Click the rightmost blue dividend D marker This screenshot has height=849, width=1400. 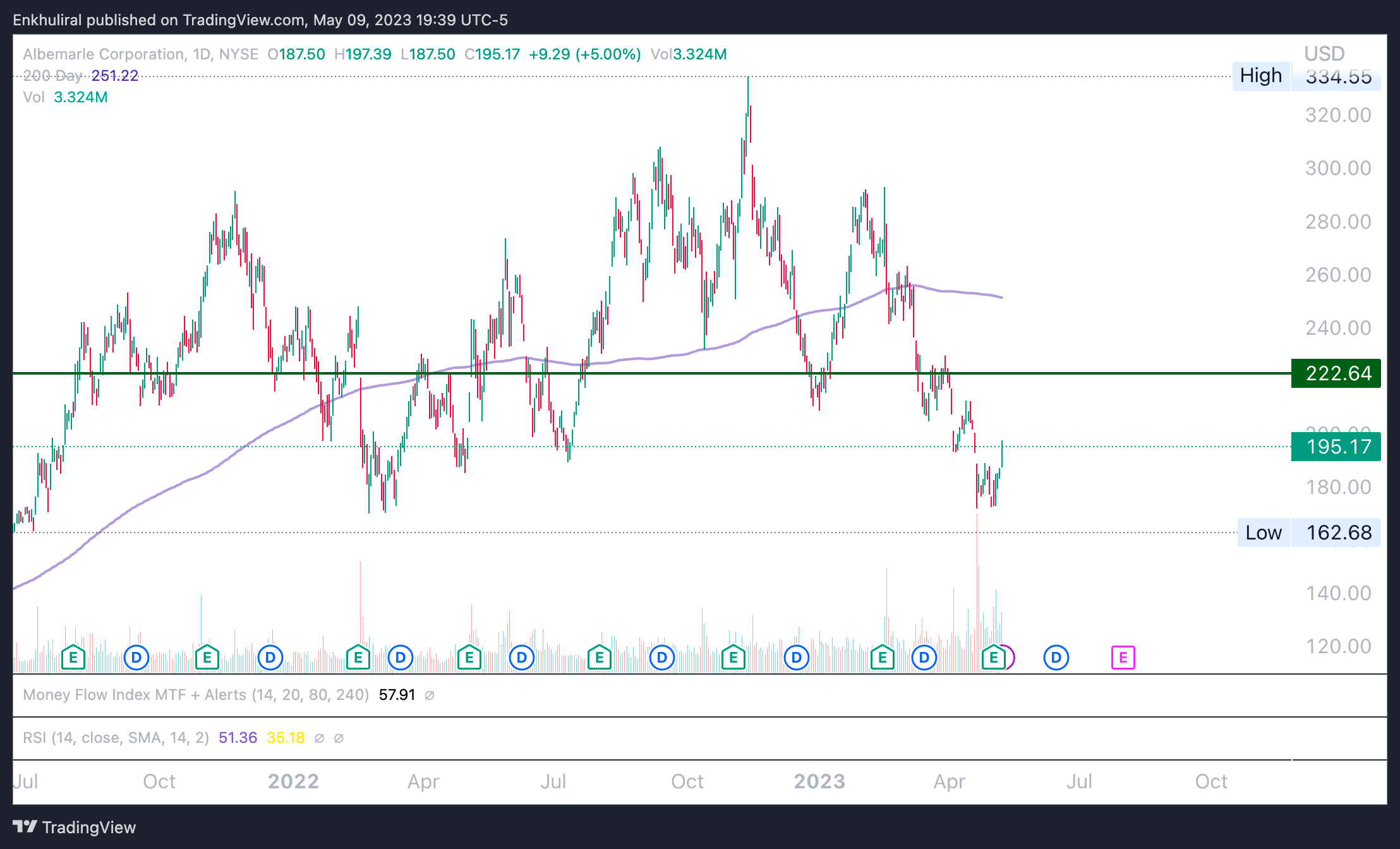click(1056, 658)
